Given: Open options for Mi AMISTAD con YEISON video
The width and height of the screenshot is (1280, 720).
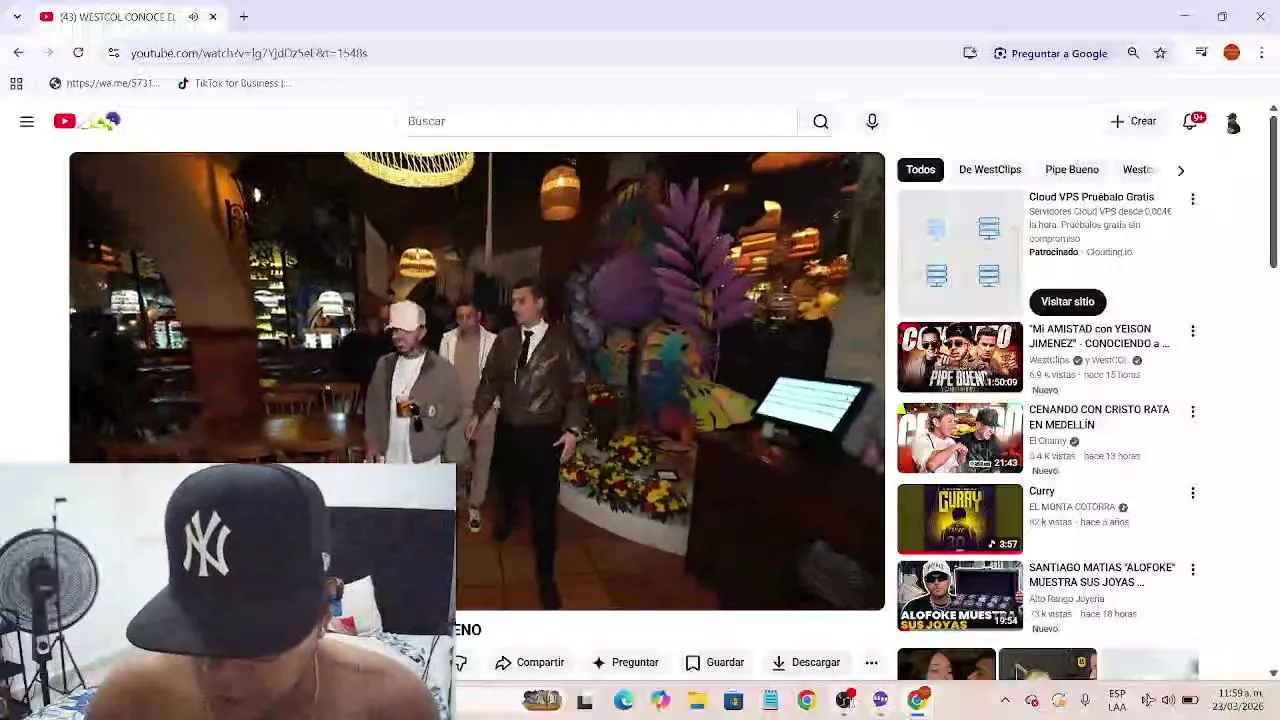Looking at the screenshot, I should 1193,331.
